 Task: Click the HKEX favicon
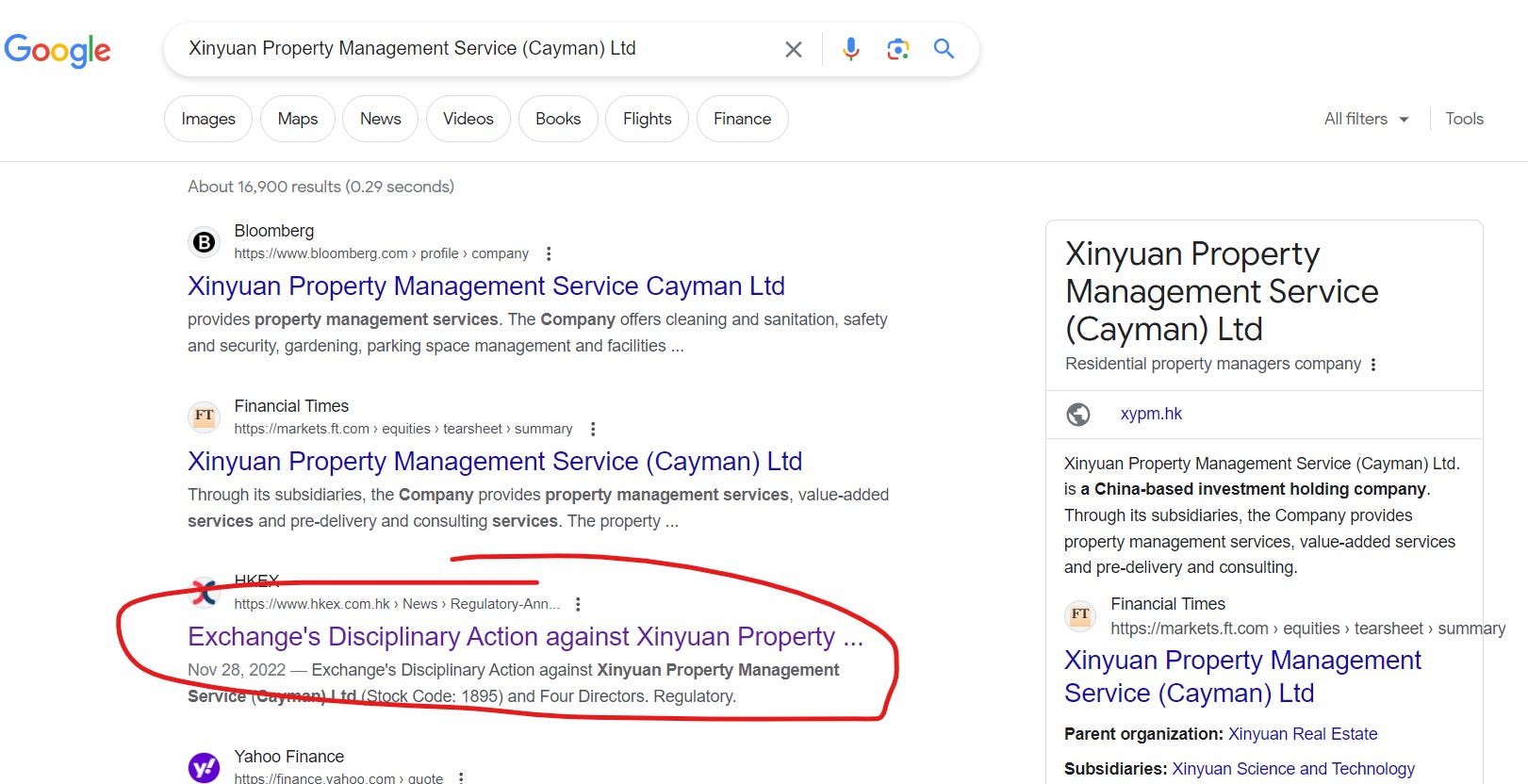tap(204, 592)
